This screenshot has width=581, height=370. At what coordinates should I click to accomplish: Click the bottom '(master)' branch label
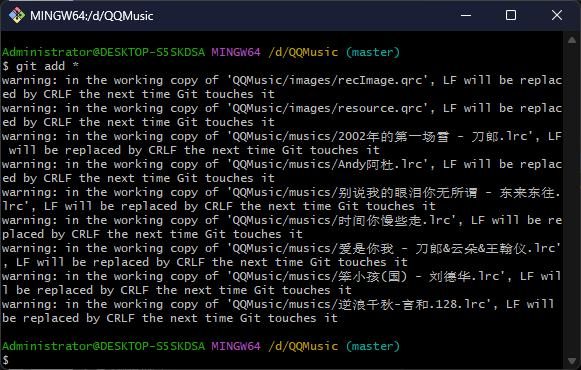(x=373, y=346)
